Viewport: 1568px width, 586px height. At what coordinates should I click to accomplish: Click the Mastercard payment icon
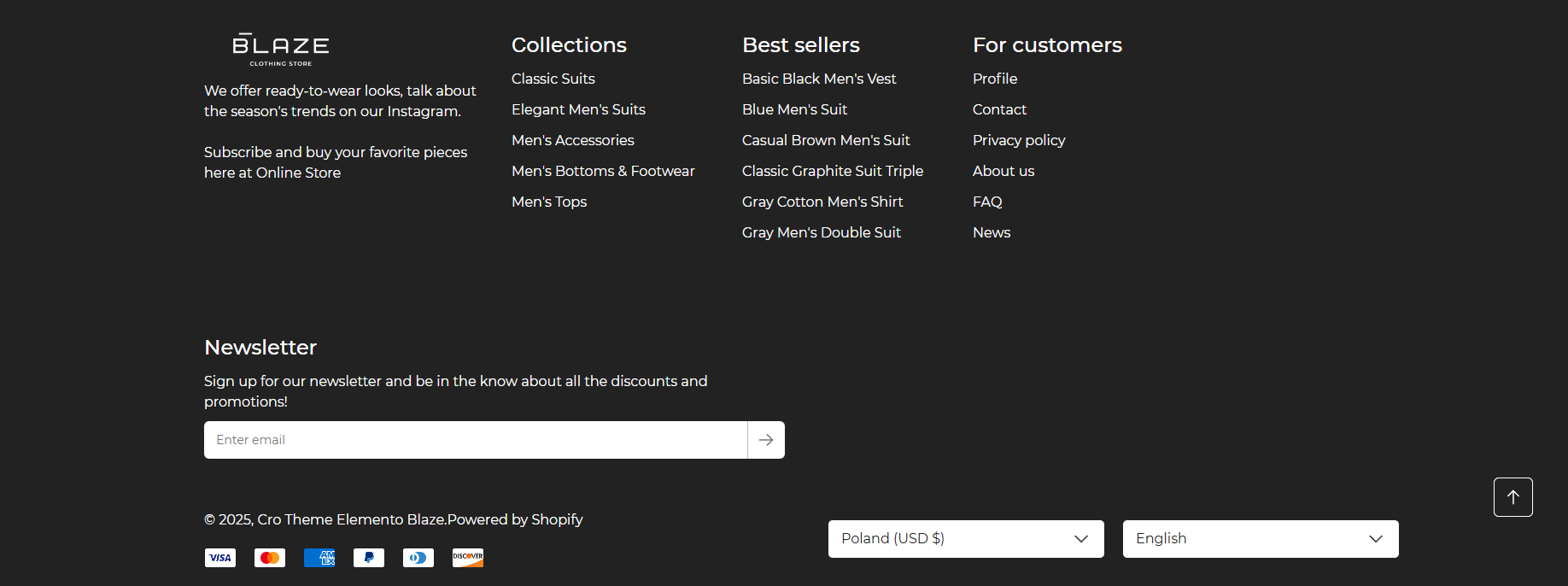(x=270, y=558)
